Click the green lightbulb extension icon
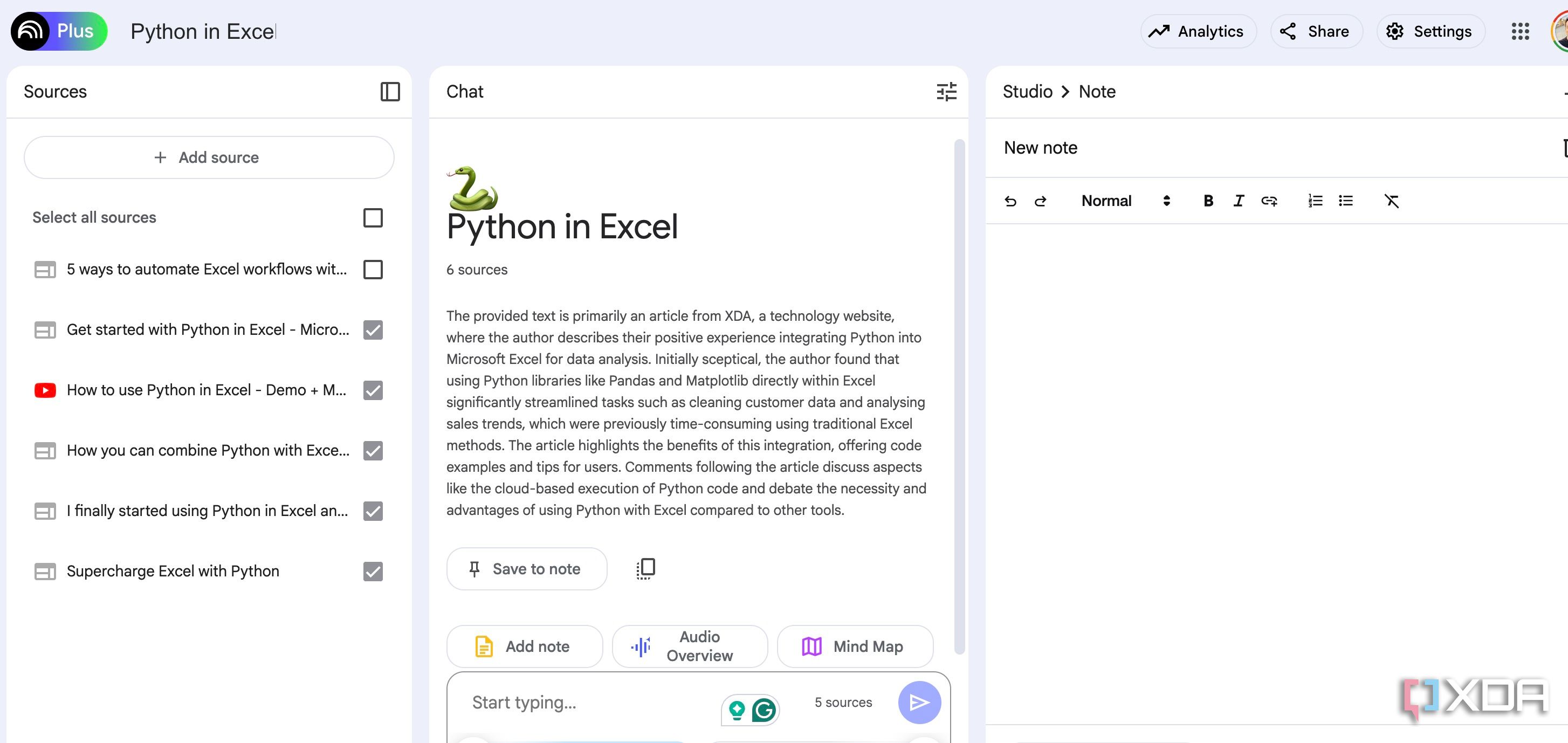 tap(737, 710)
